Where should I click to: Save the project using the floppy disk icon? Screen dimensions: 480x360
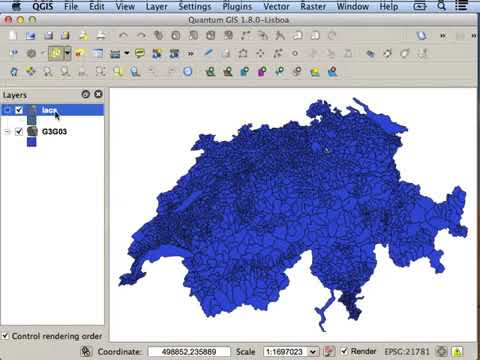coord(48,35)
